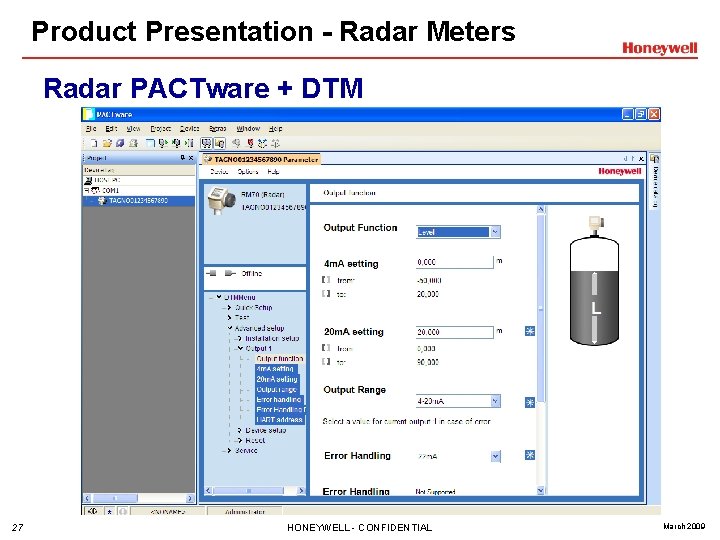
Task: Toggle the device catalog toolbar button with monitor
Action: pyautogui.click(x=207, y=143)
